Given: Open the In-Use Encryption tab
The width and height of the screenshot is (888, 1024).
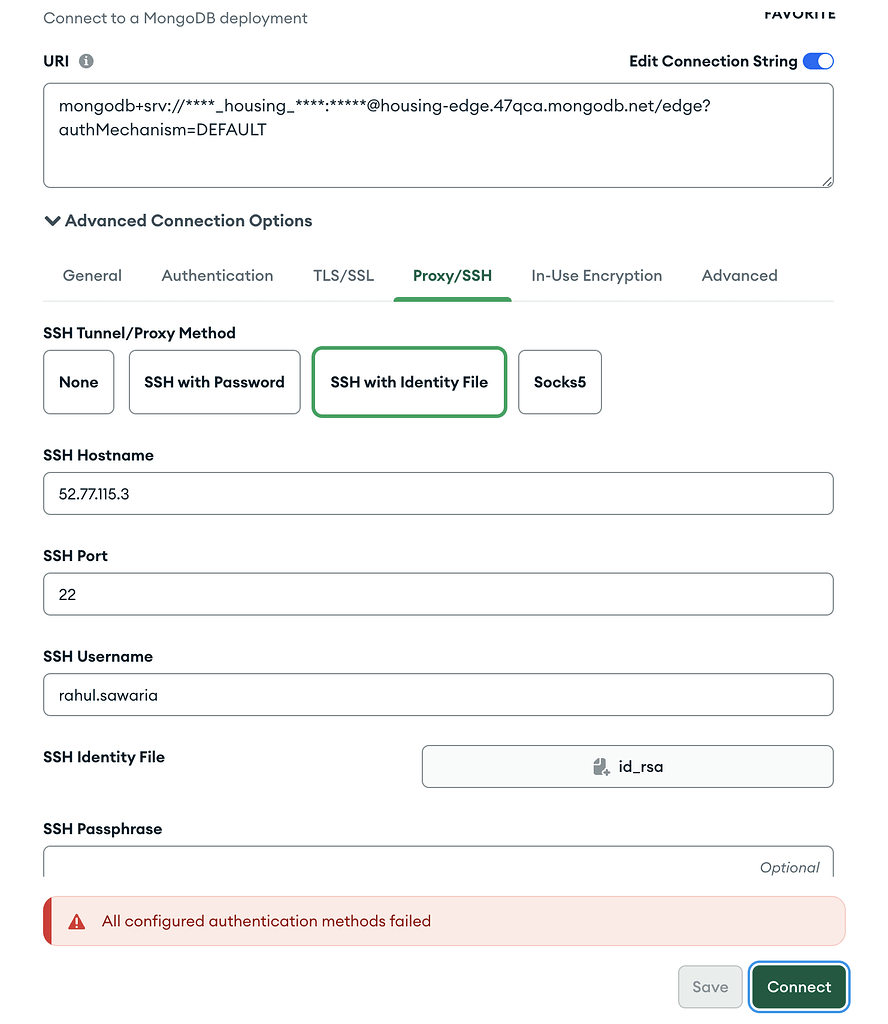Looking at the screenshot, I should [x=596, y=276].
